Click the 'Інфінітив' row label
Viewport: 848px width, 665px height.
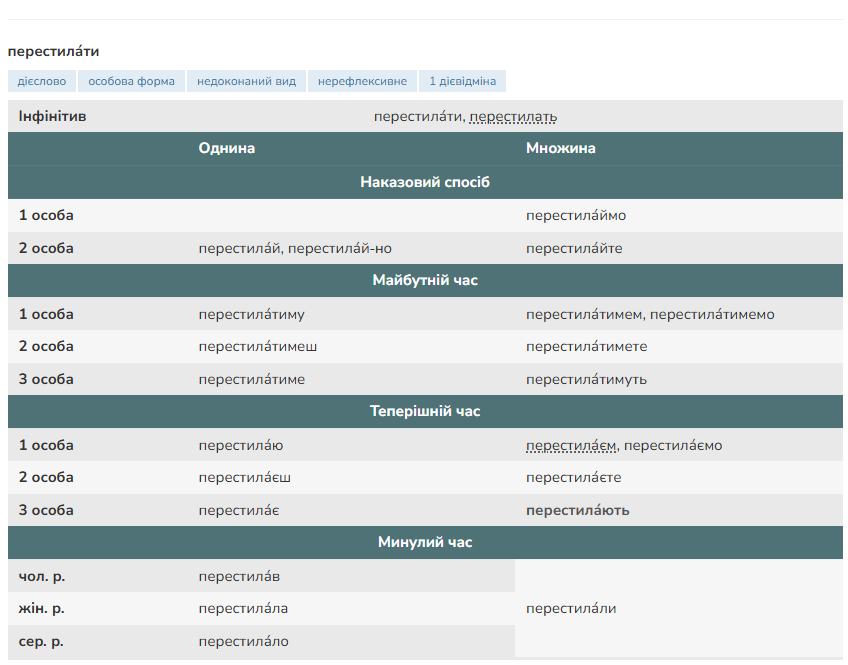point(52,117)
